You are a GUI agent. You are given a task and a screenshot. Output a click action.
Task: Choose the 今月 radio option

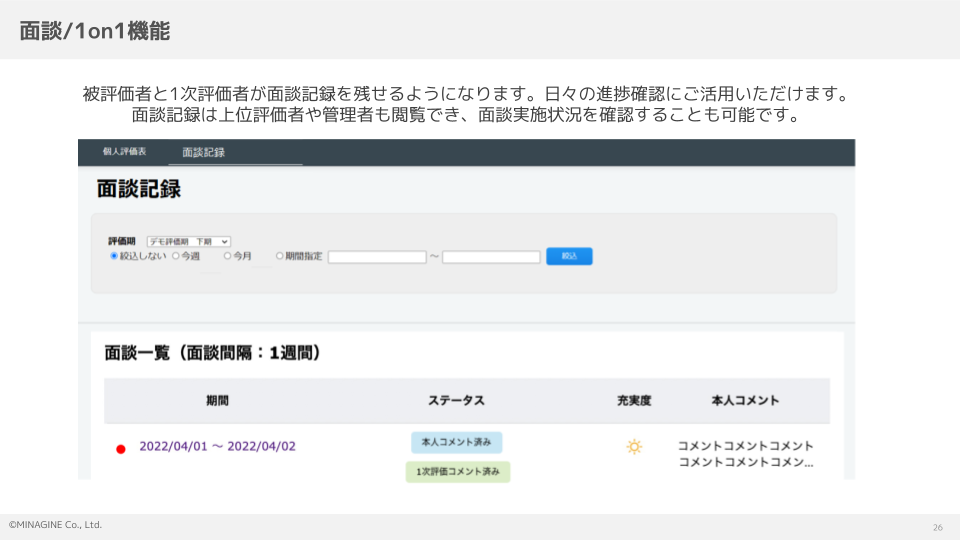227,256
